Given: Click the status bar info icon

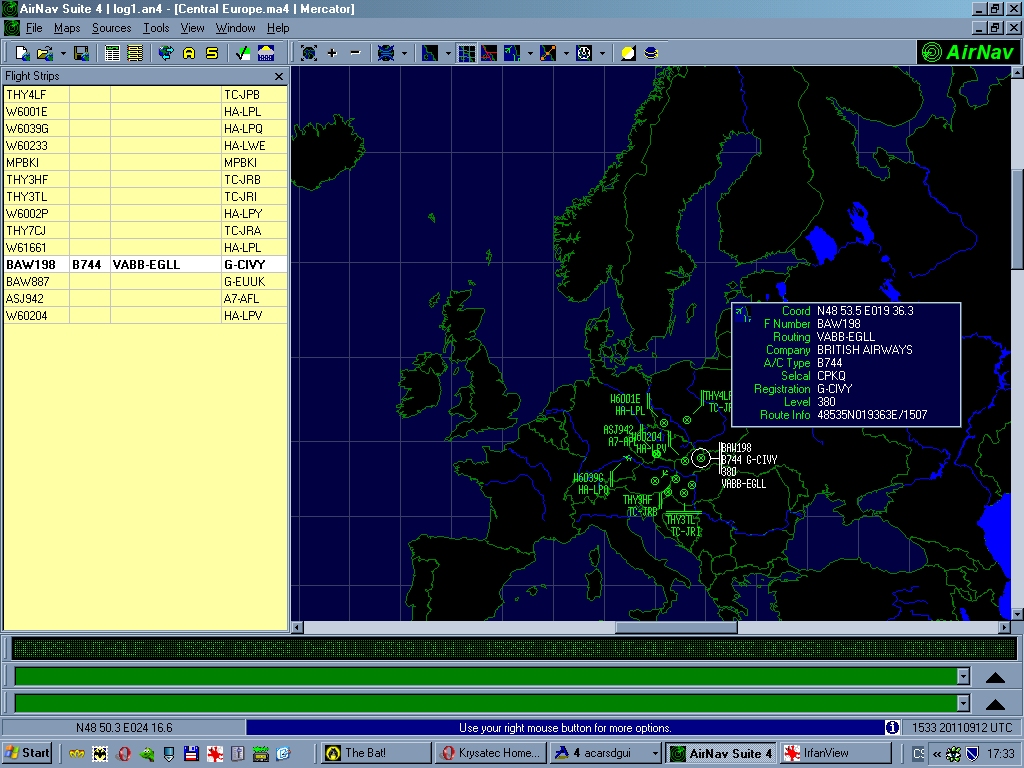Looking at the screenshot, I should (892, 728).
